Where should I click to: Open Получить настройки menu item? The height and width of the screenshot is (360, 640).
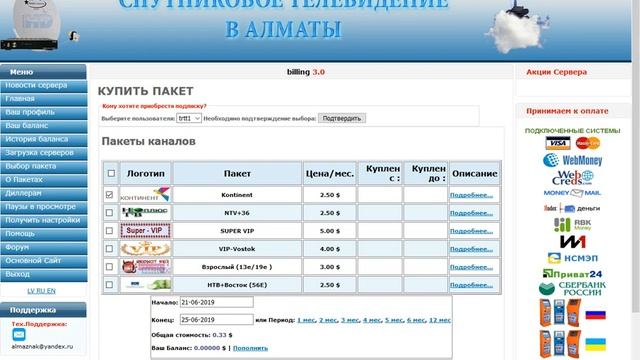pyautogui.click(x=43, y=220)
